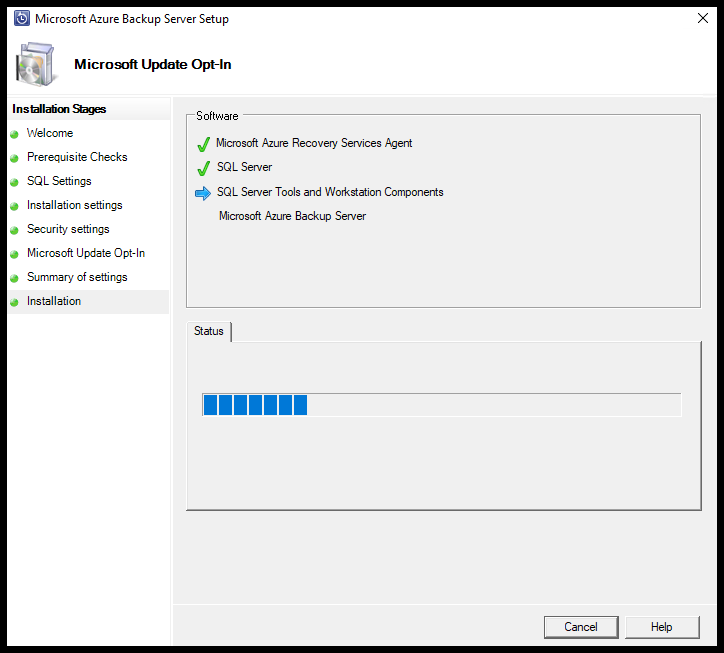
Task: Select the Prerequisite Checks stage label
Action: click(77, 157)
